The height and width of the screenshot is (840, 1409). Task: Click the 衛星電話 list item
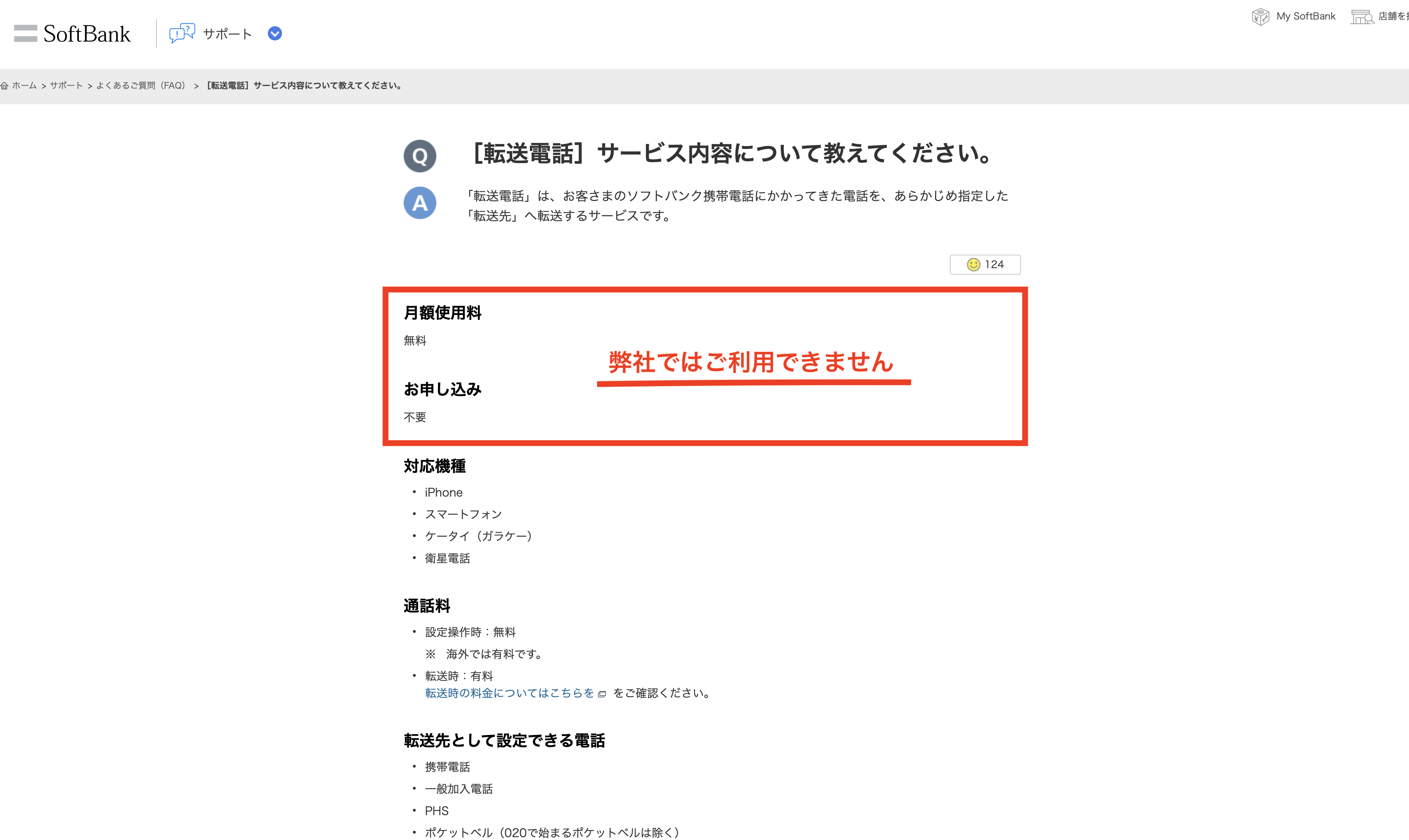(x=448, y=558)
